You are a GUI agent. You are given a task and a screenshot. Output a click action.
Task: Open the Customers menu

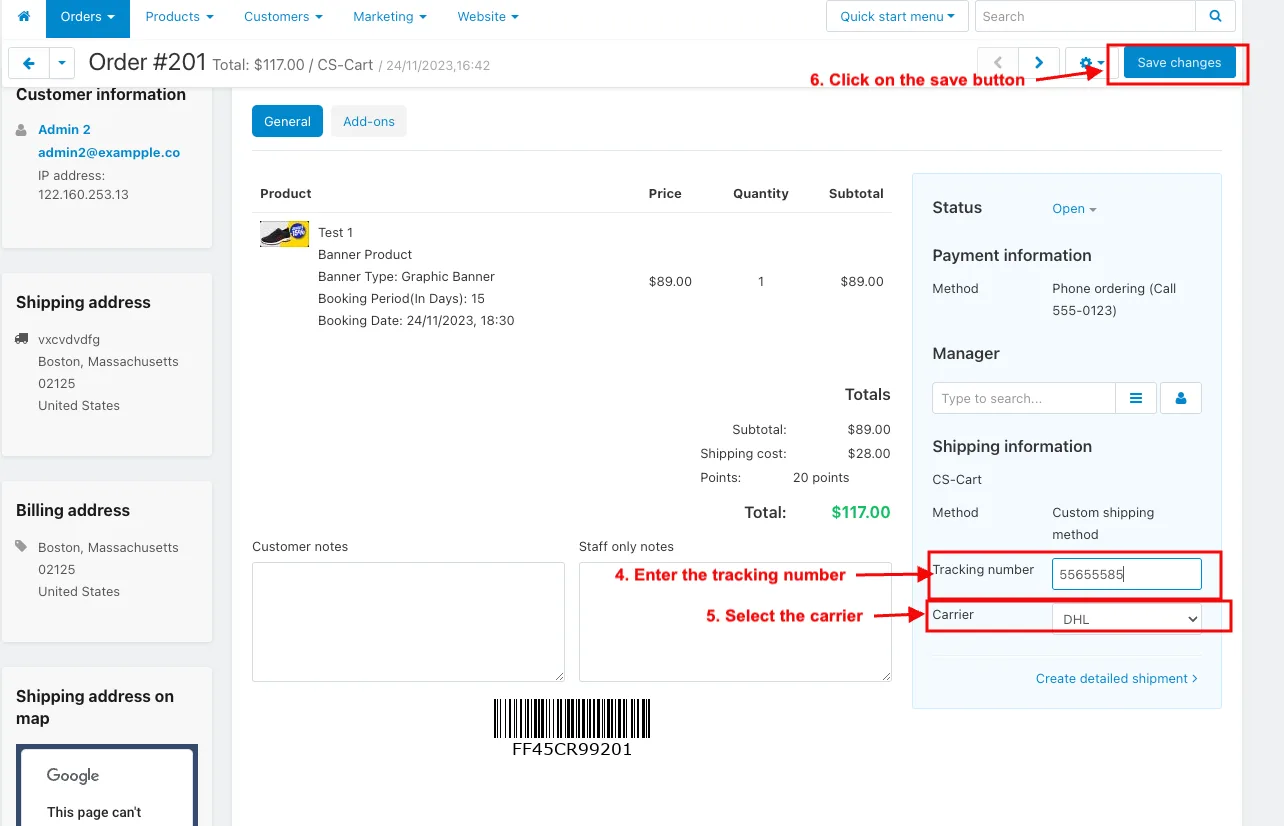[x=284, y=17]
